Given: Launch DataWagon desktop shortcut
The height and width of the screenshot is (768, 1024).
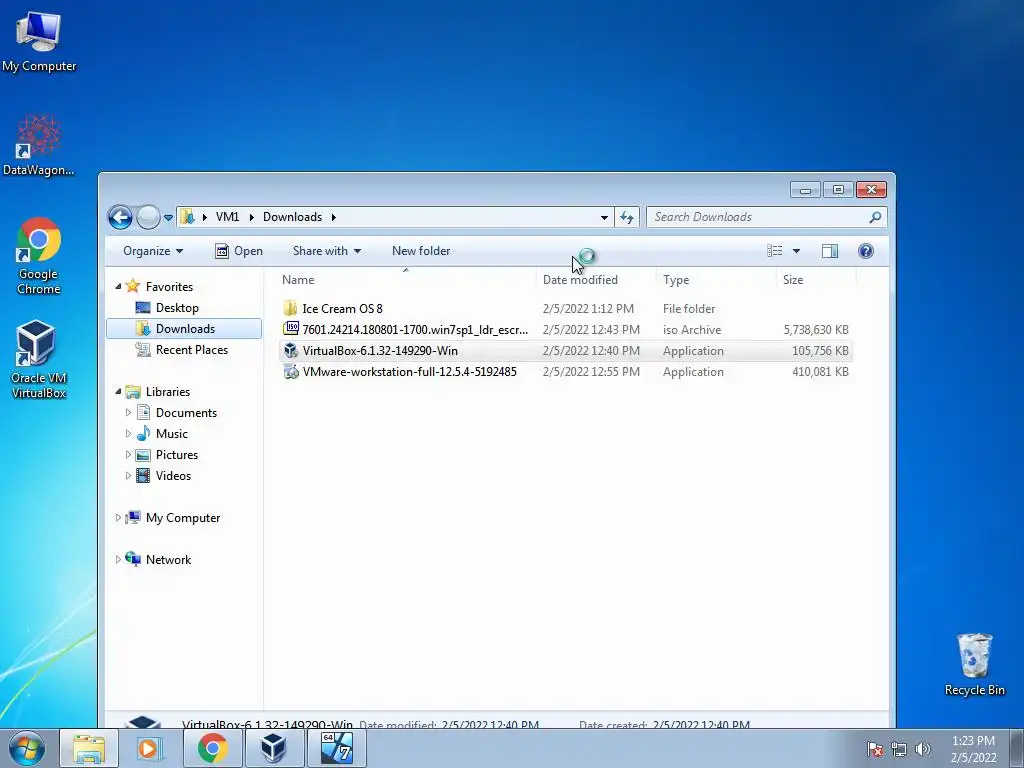Looking at the screenshot, I should click(39, 145).
